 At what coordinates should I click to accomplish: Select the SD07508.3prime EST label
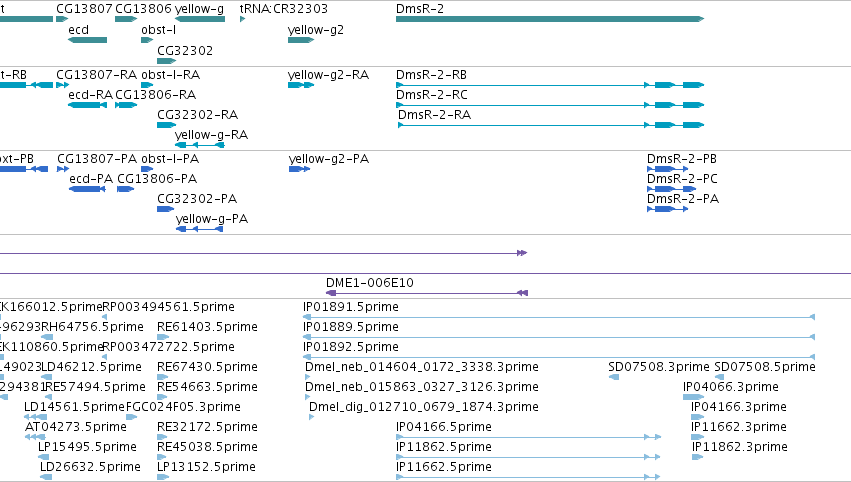(x=658, y=367)
